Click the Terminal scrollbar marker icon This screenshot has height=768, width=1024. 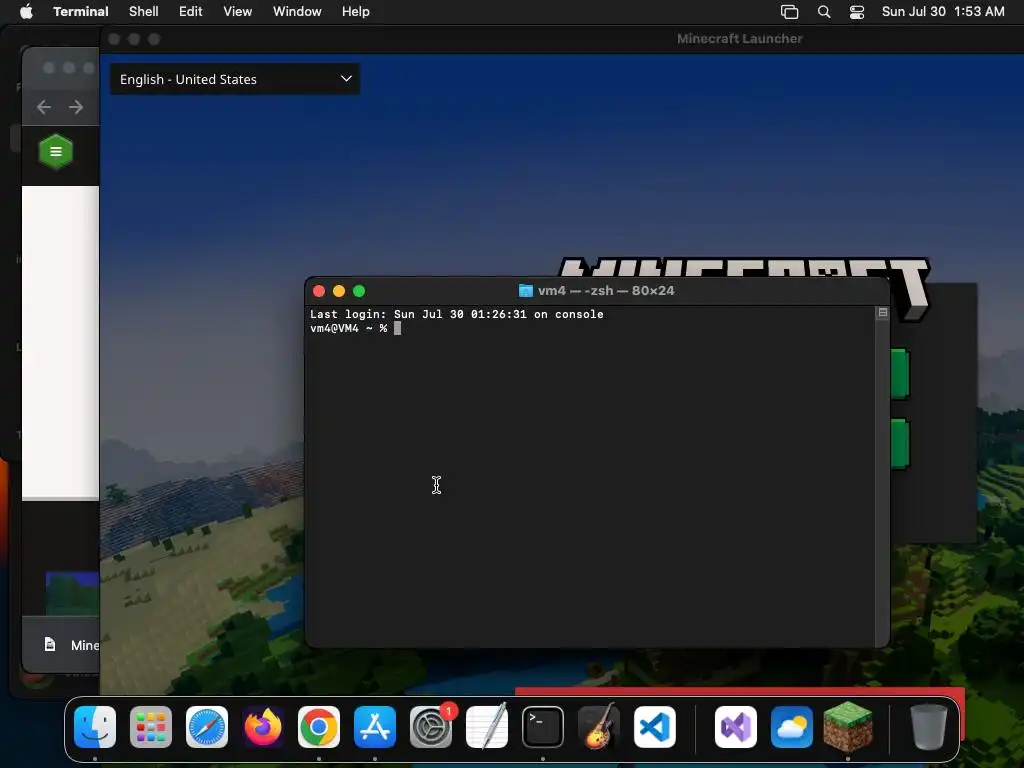click(883, 313)
